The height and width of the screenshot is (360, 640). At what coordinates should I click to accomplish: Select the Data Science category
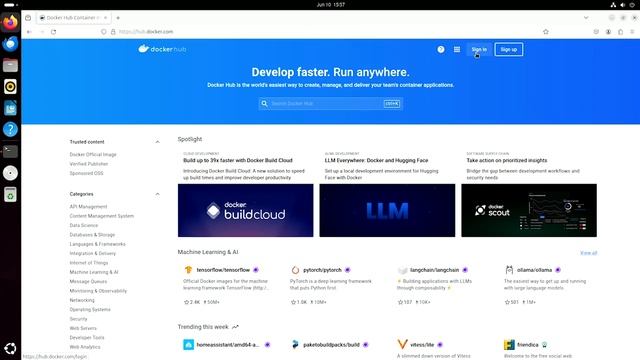[84, 225]
